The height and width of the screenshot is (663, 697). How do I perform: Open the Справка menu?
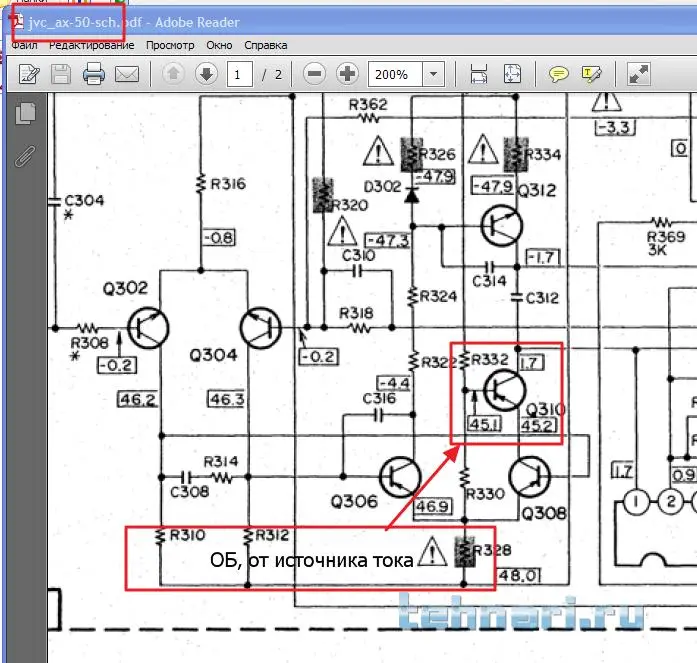[x=266, y=45]
